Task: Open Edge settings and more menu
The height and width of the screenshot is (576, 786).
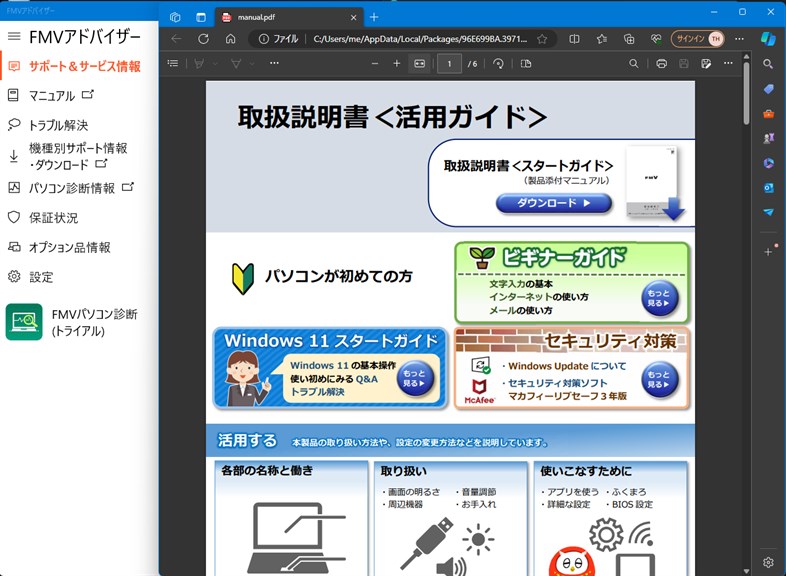Action: tap(739, 39)
